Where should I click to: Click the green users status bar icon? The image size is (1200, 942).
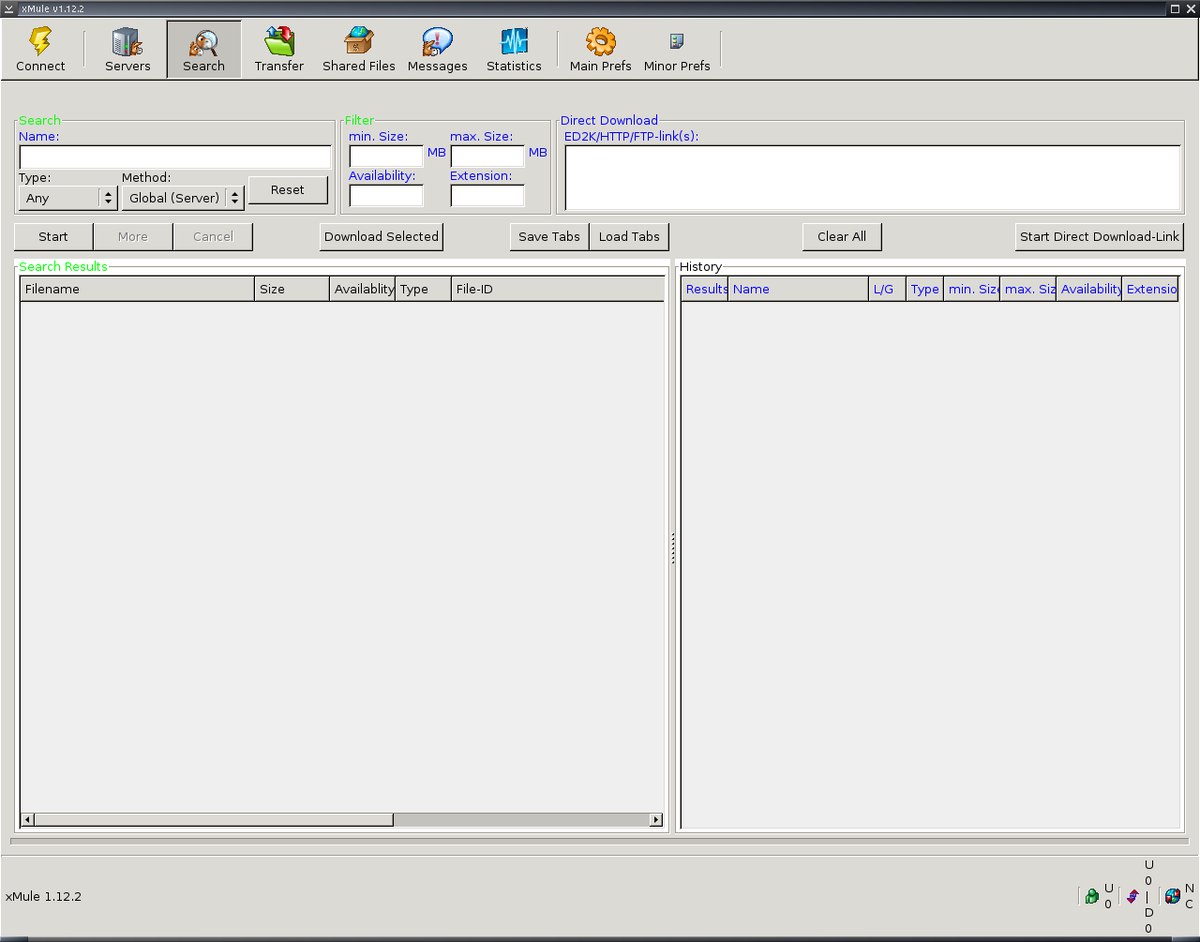pyautogui.click(x=1092, y=896)
